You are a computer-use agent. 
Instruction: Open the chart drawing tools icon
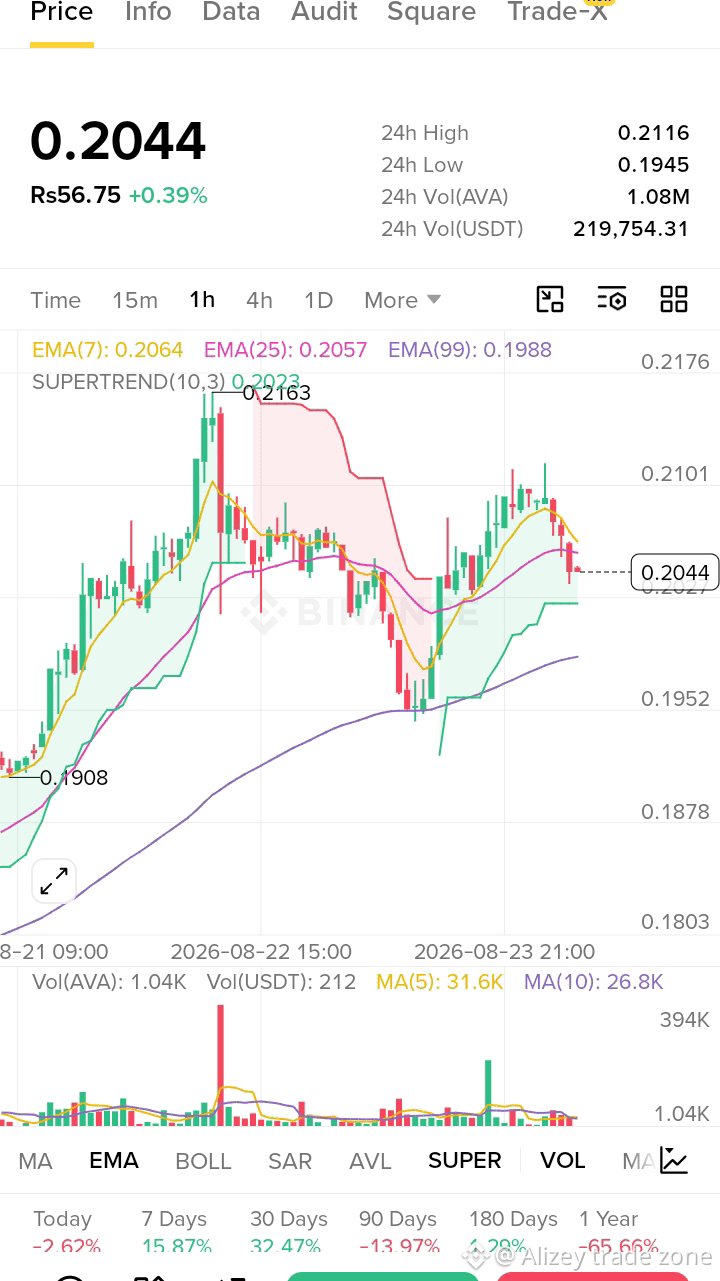point(550,299)
